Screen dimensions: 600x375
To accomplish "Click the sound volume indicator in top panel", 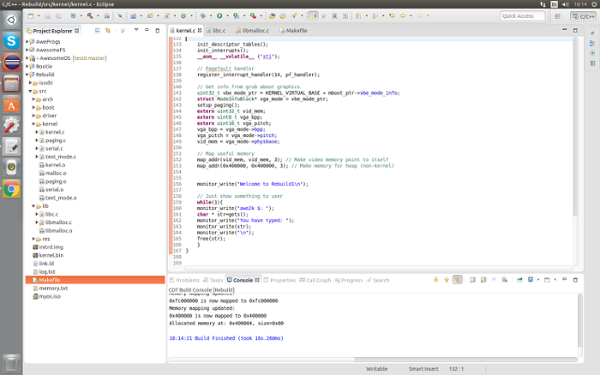I will coord(565,4).
